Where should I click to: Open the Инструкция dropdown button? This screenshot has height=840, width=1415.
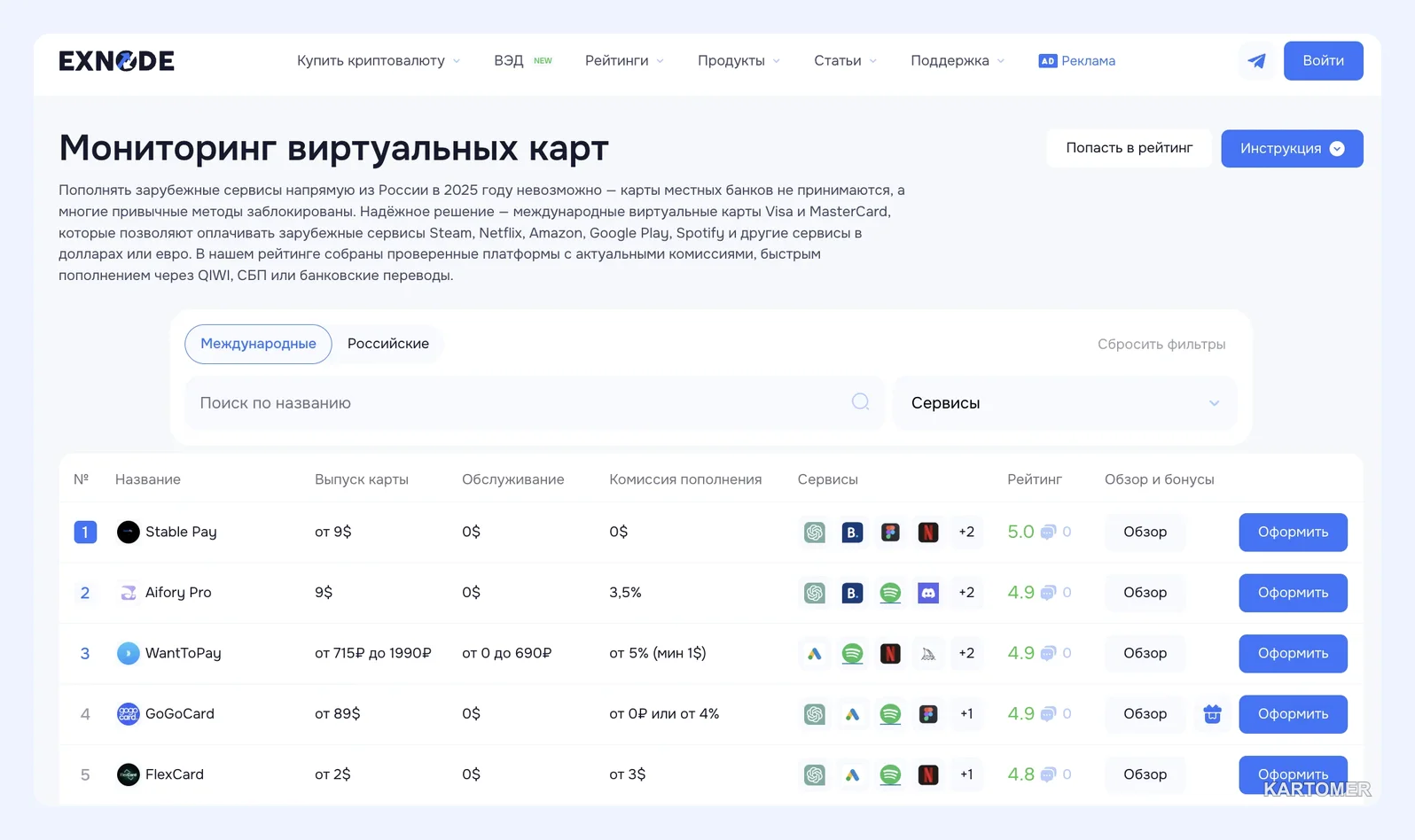click(x=1292, y=148)
